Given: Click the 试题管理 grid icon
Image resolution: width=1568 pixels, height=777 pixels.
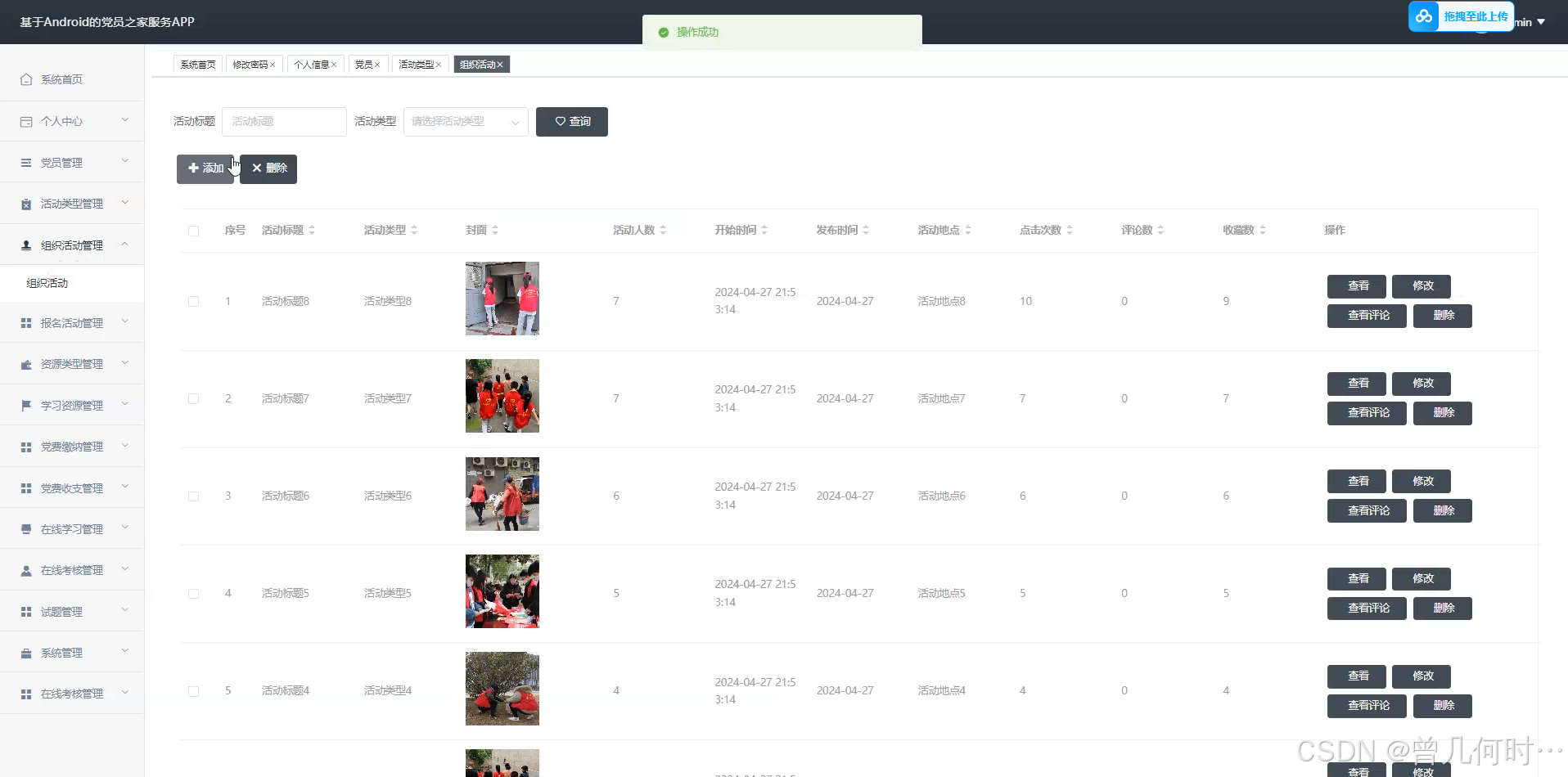Looking at the screenshot, I should [26, 612].
